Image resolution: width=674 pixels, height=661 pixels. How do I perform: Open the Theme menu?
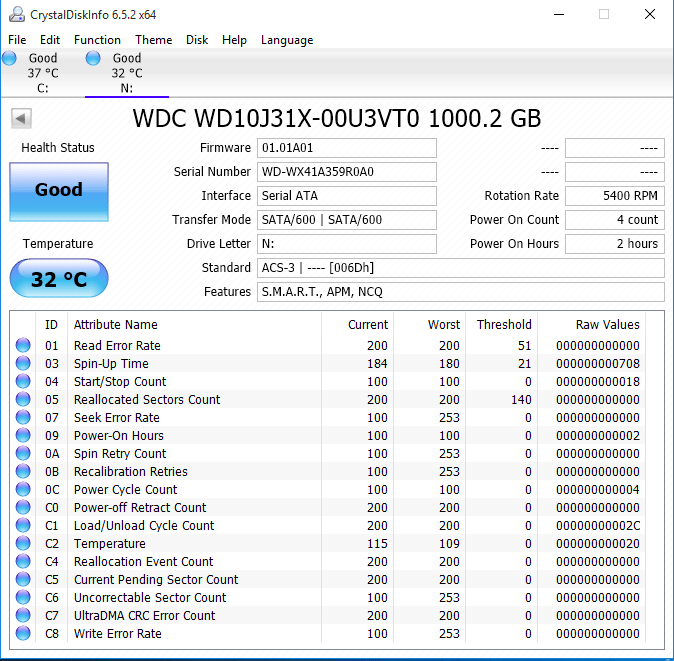pos(153,40)
